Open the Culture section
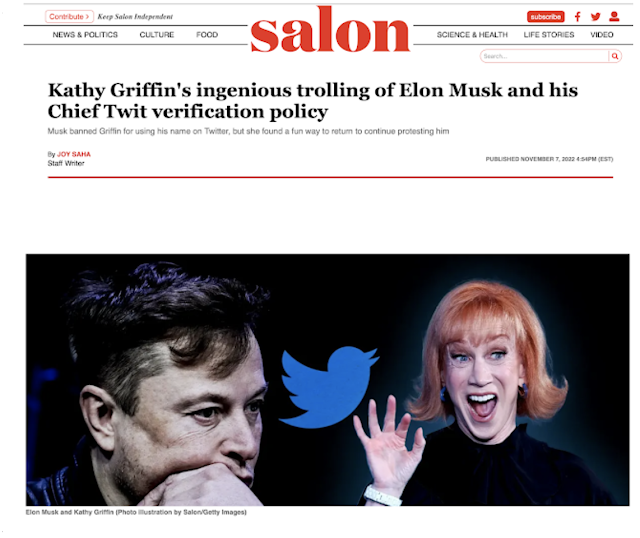The width and height of the screenshot is (640, 538). point(157,35)
